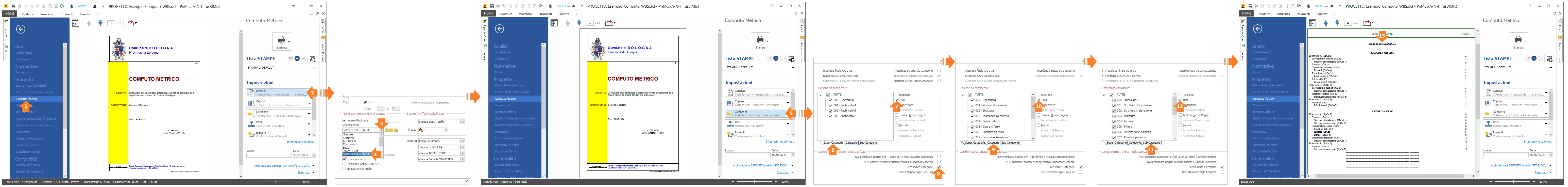Enable 'Riepilogo Costi SICUREZZA' checkbox

(344, 164)
